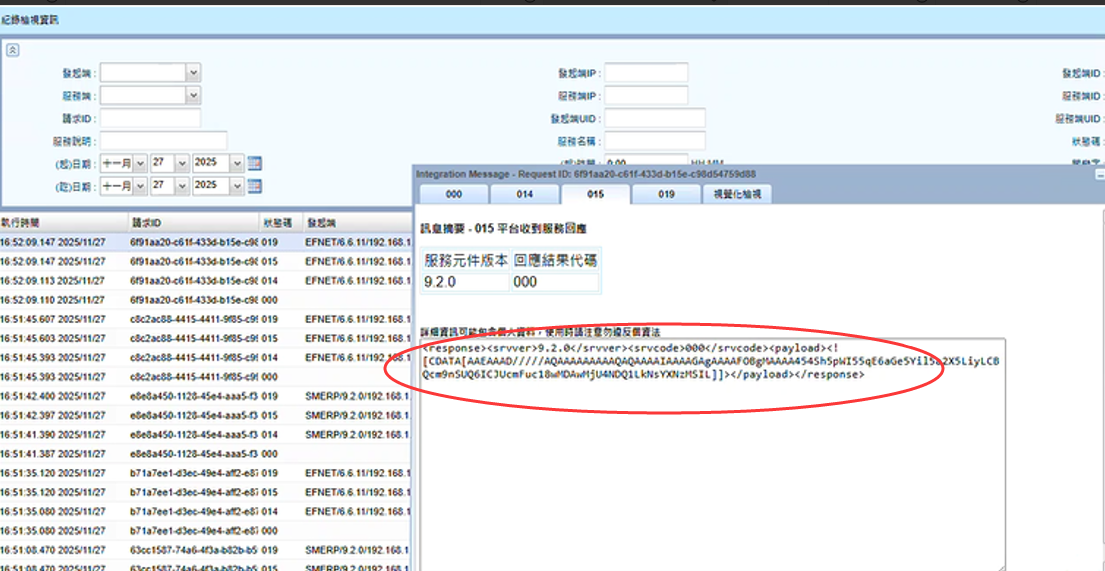The width and height of the screenshot is (1105, 571).
Task: Click the 請求ID input field
Action: 150,119
